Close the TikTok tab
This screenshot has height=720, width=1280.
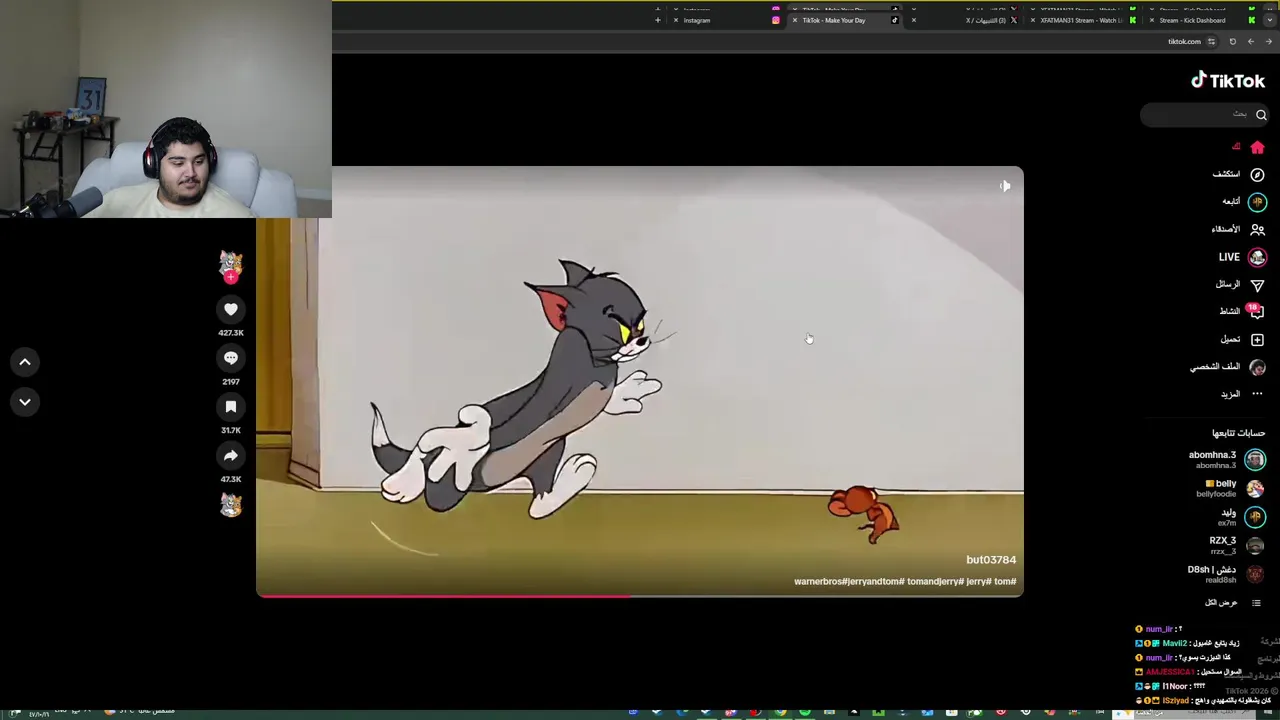[795, 20]
